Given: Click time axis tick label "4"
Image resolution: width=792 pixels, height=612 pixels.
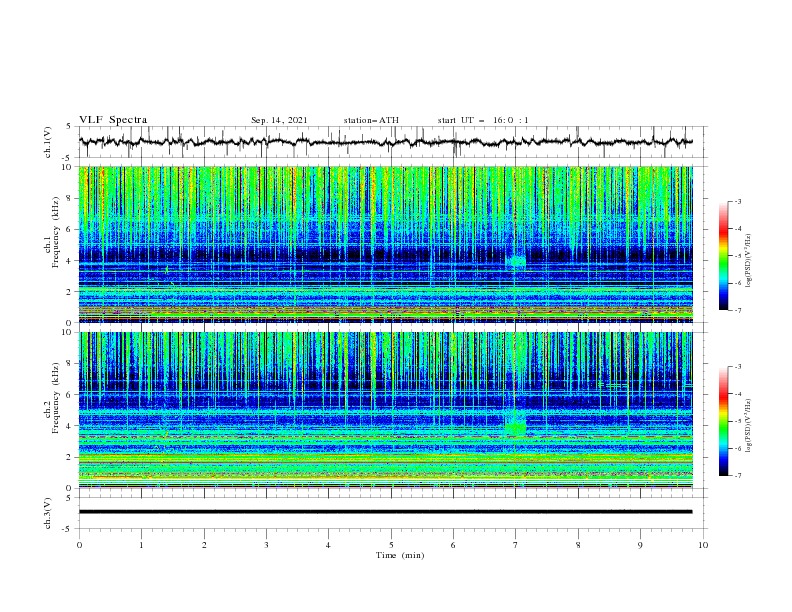Looking at the screenshot, I should coord(329,545).
